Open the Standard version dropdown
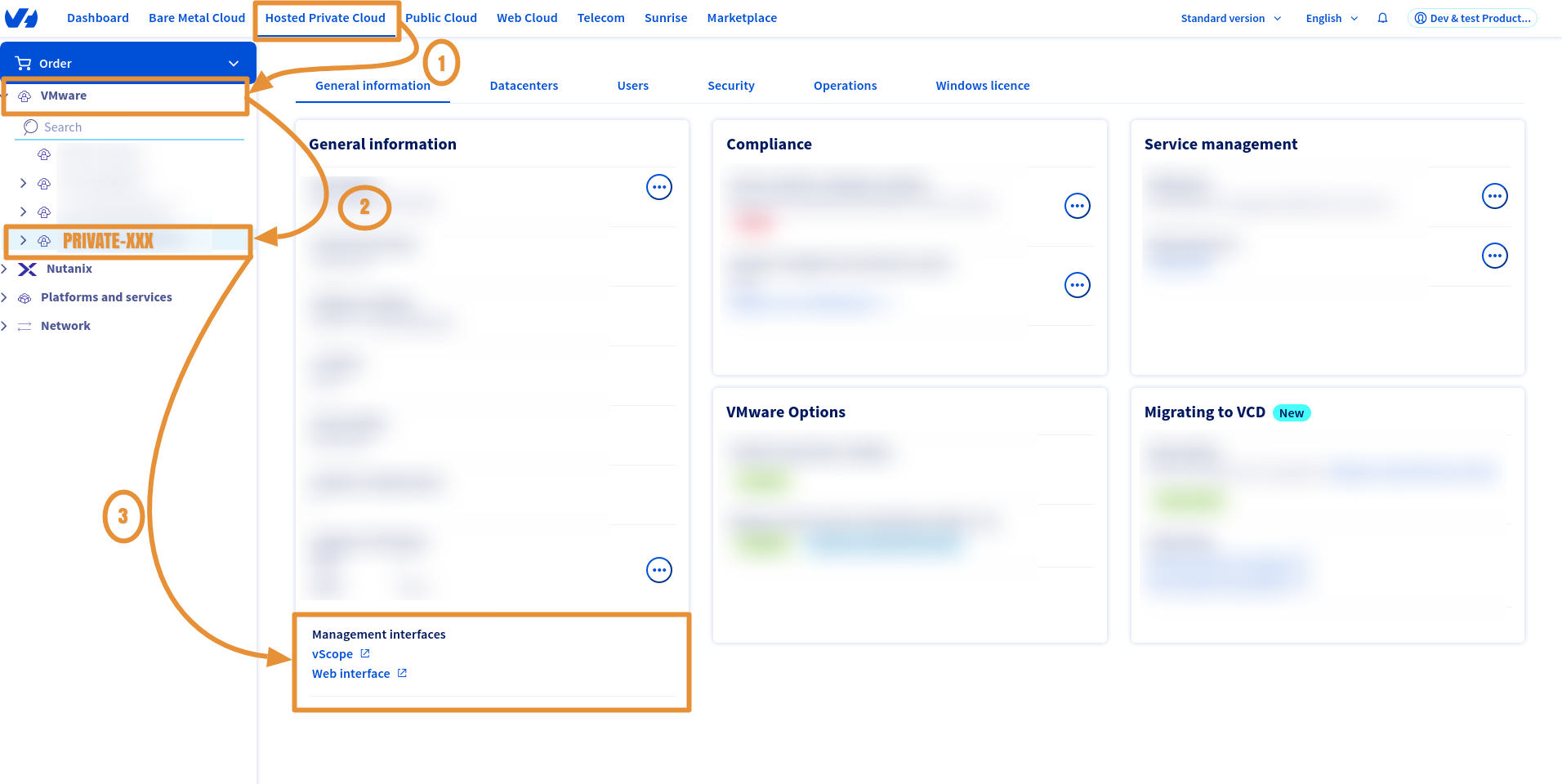 1230,17
